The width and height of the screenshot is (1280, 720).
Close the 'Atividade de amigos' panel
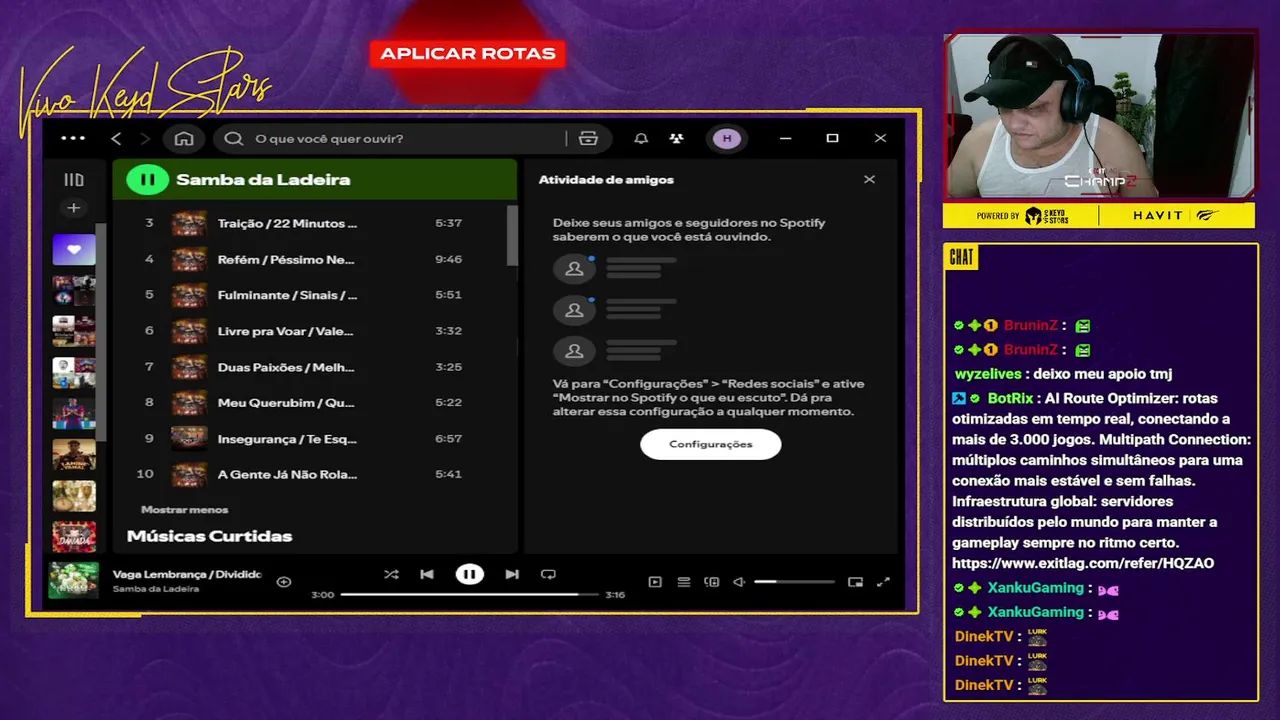(869, 179)
